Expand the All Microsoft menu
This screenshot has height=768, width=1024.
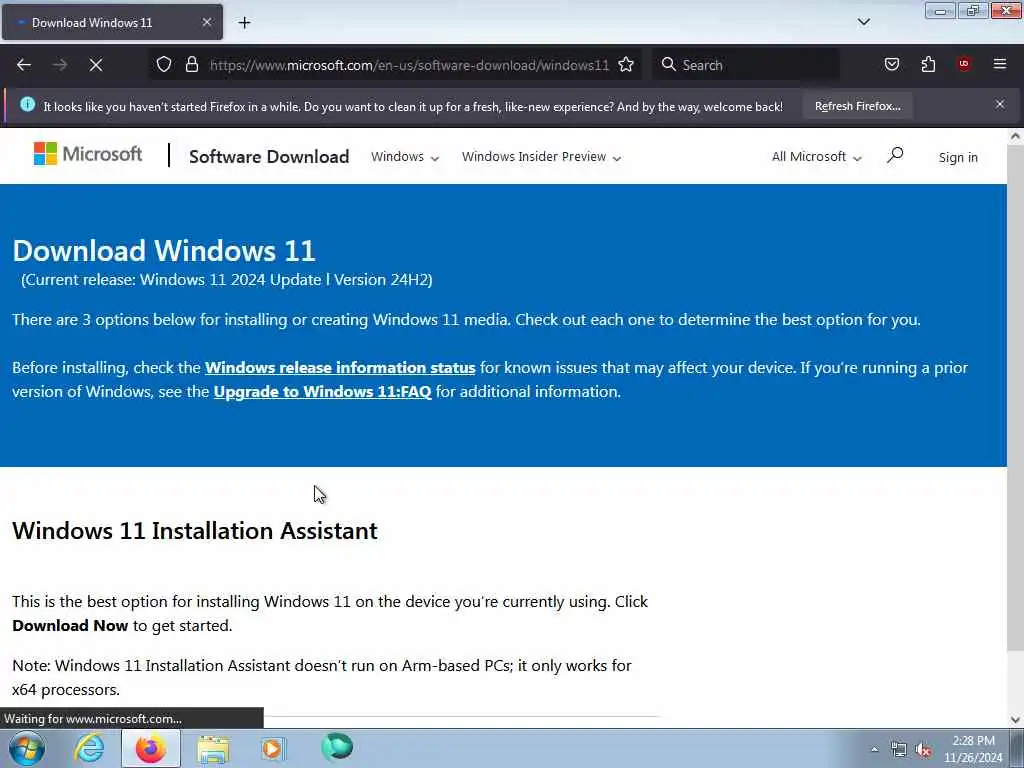tap(816, 157)
